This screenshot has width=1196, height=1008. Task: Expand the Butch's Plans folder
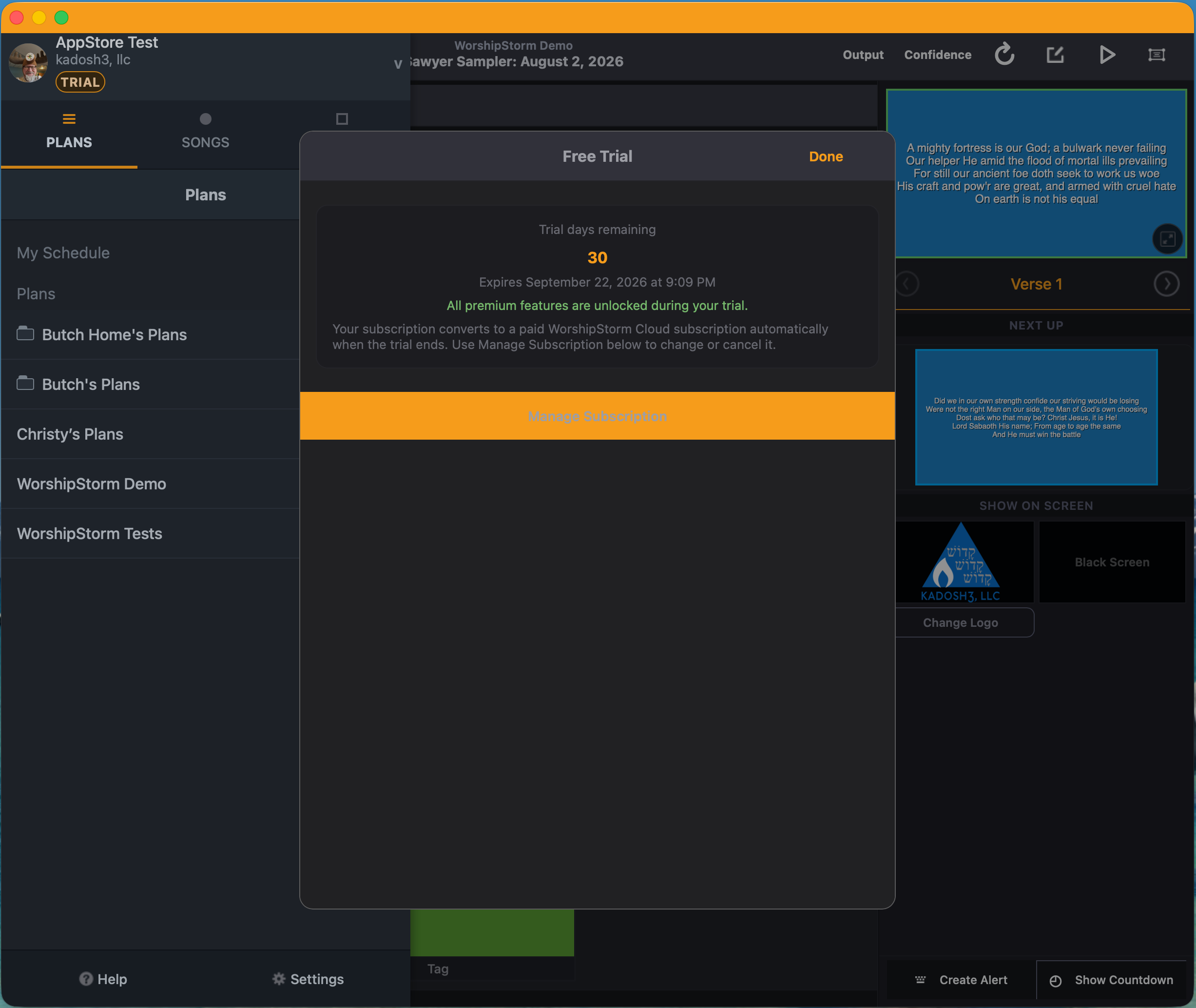pyautogui.click(x=150, y=384)
